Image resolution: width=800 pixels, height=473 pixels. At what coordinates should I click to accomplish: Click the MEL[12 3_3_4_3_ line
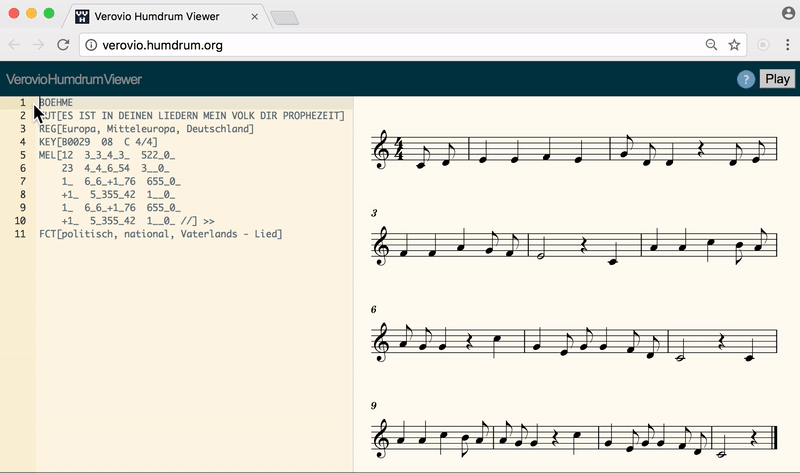[107, 155]
